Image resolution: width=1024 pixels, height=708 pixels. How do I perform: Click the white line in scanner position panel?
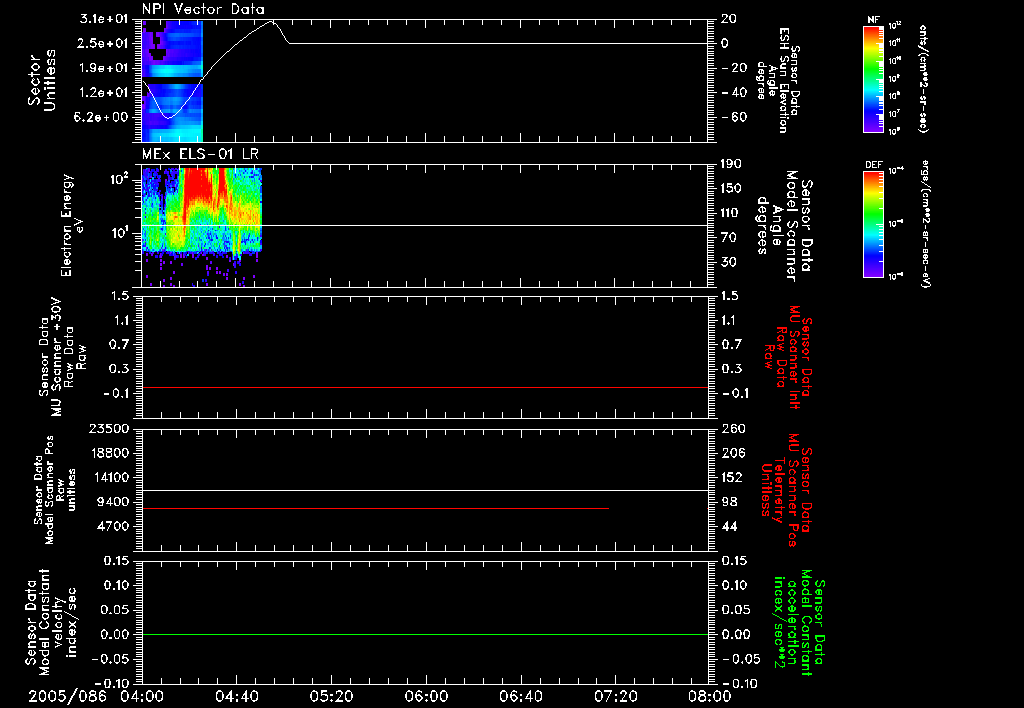(x=425, y=490)
